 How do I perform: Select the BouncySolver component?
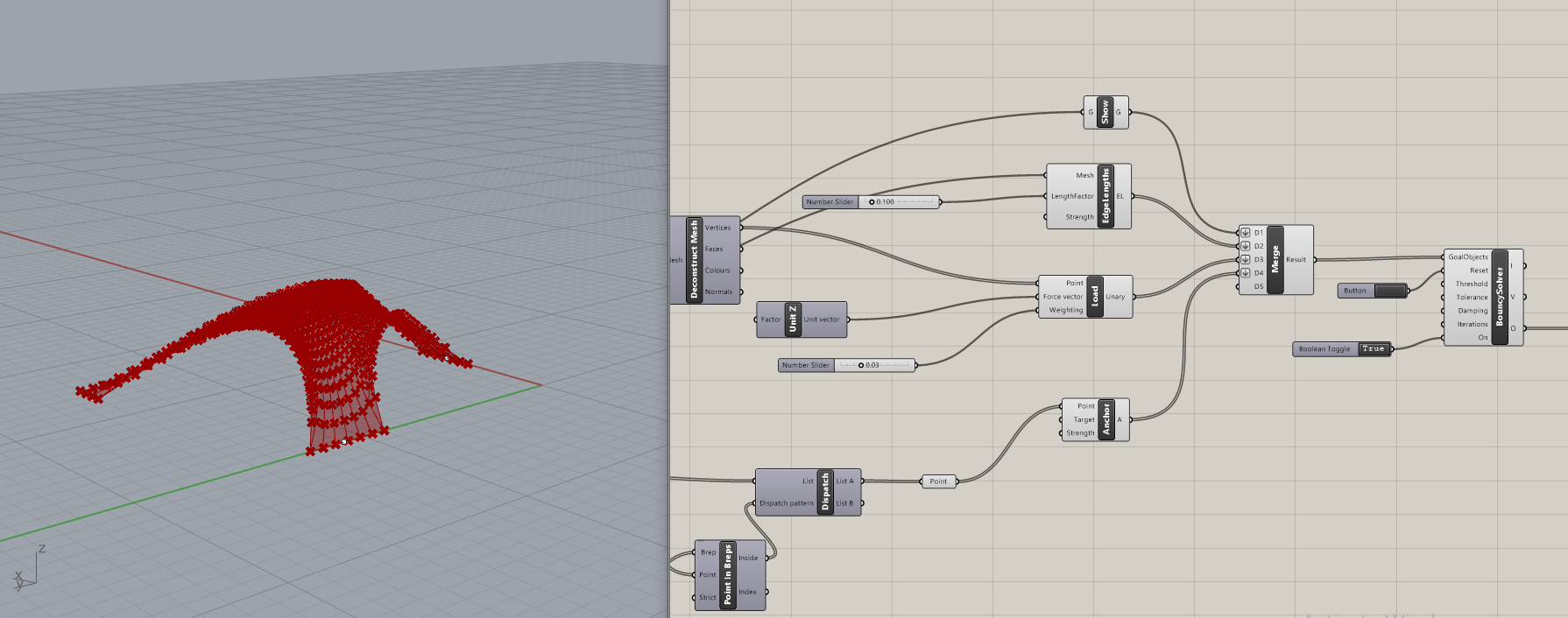coord(1499,297)
